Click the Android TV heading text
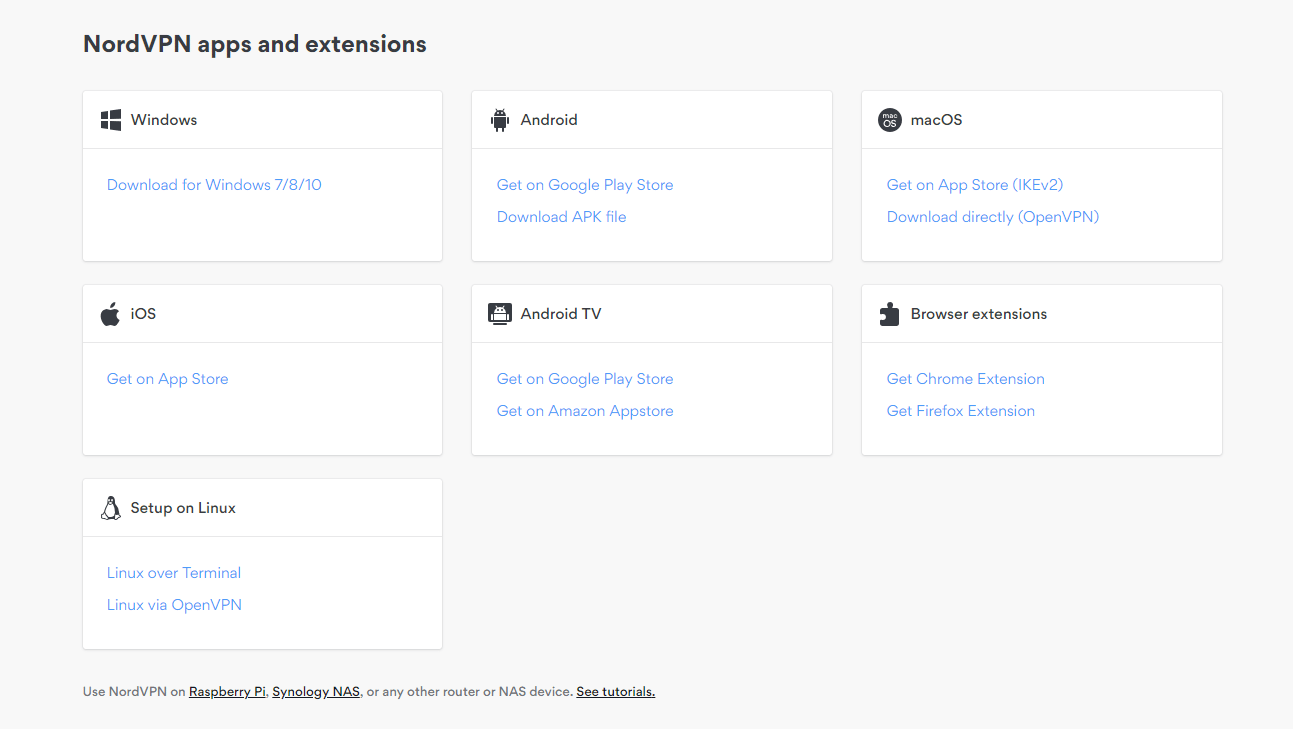Viewport: 1293px width, 729px height. (561, 314)
